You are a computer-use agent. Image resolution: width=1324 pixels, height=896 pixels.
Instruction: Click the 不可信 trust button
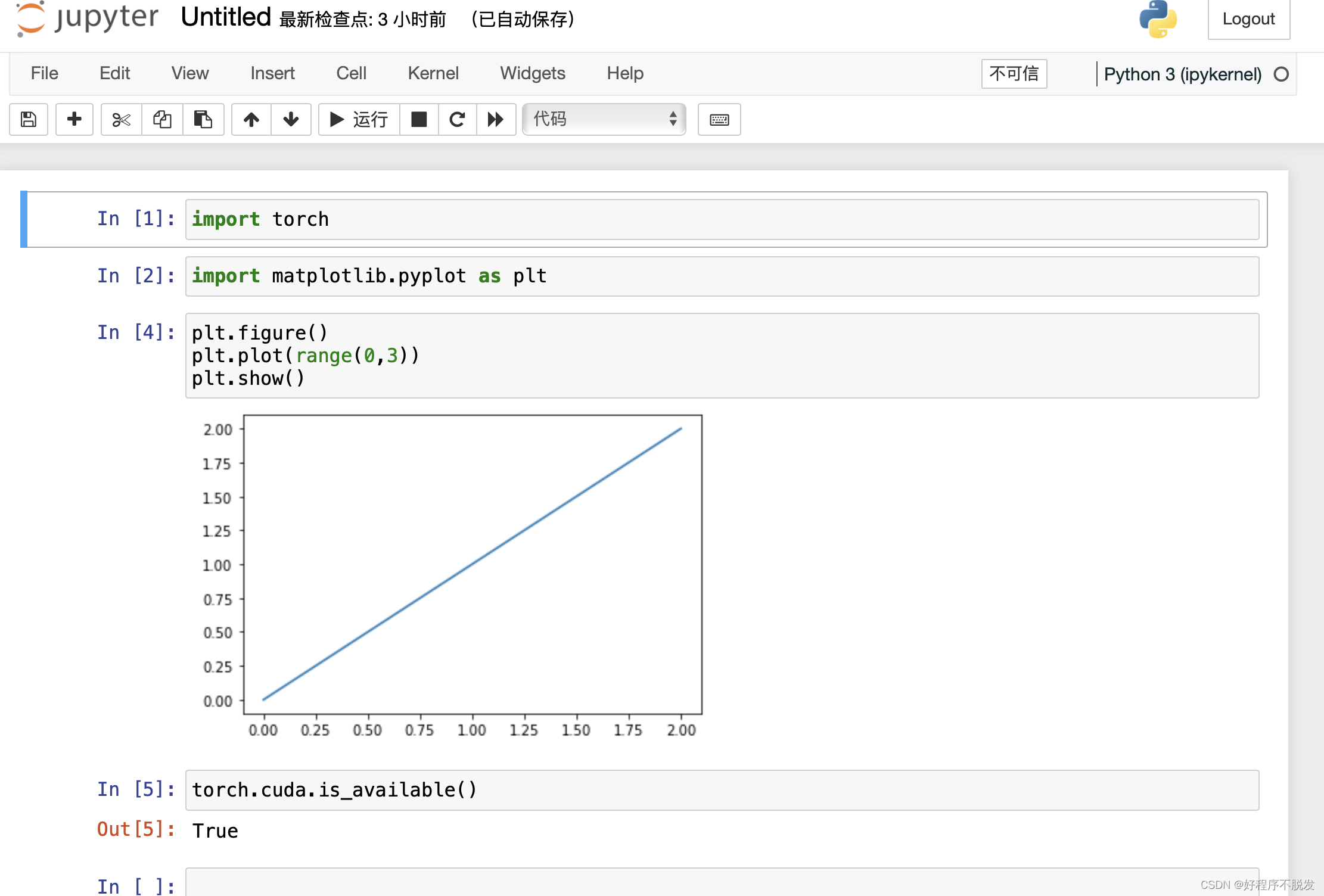click(1014, 74)
